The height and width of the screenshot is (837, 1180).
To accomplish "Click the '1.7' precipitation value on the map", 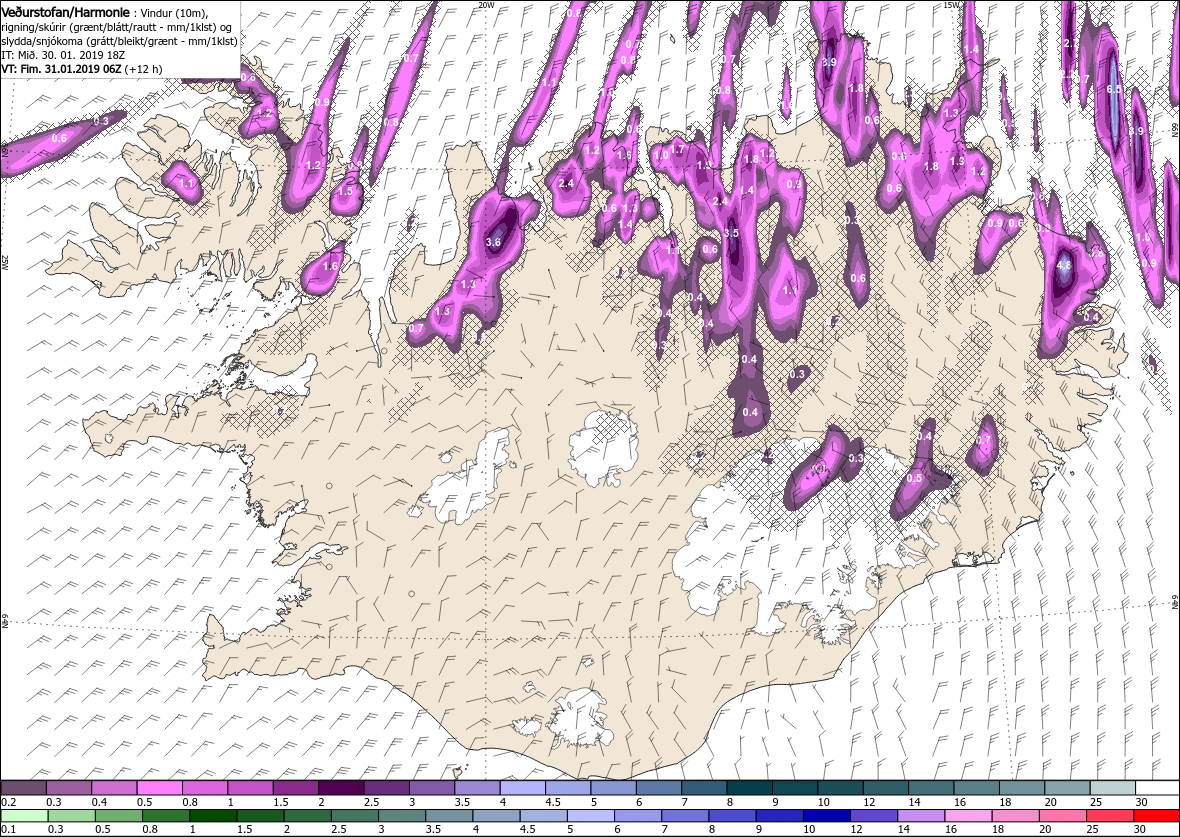I will point(678,150).
